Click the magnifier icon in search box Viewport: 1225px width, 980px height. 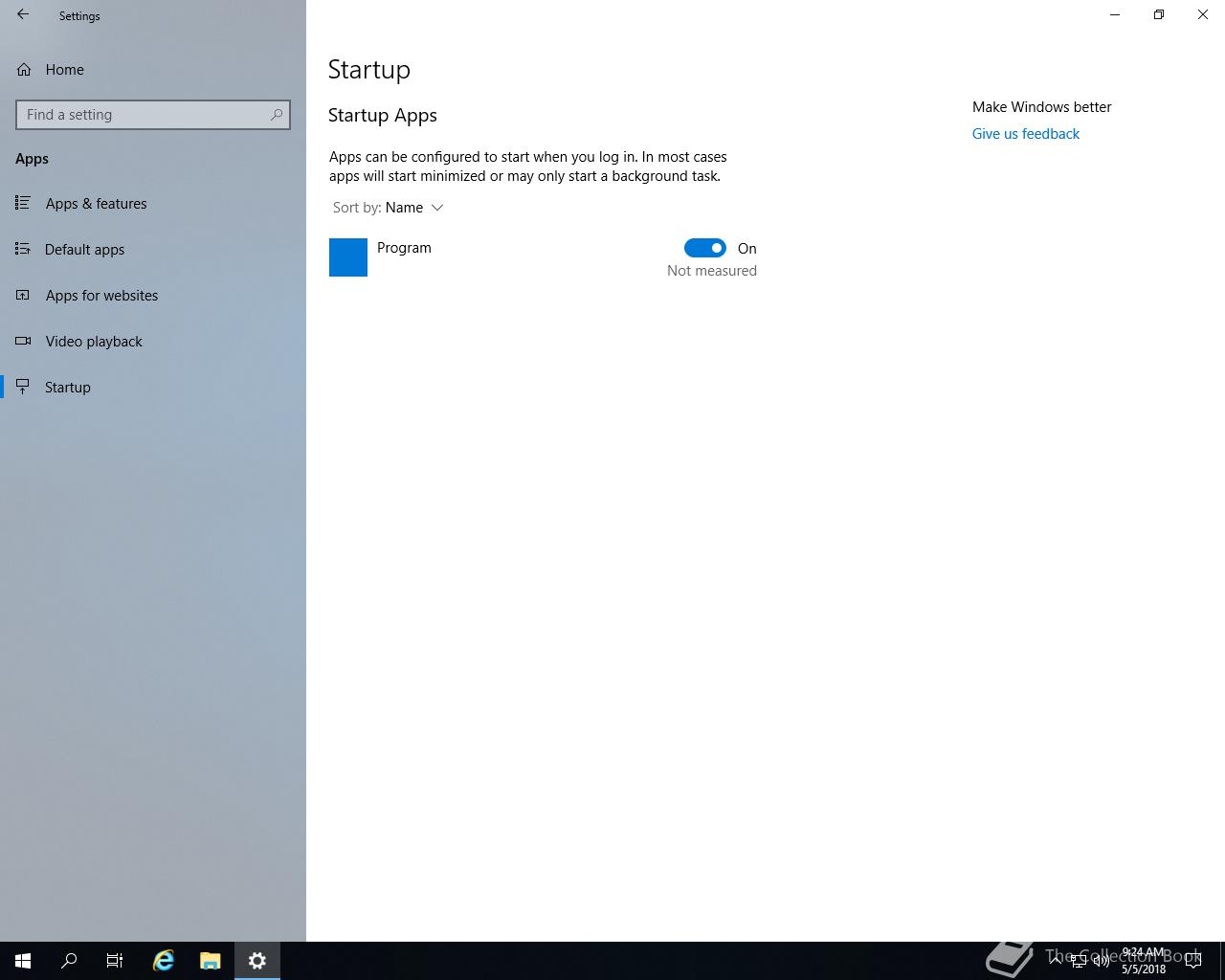click(x=277, y=115)
